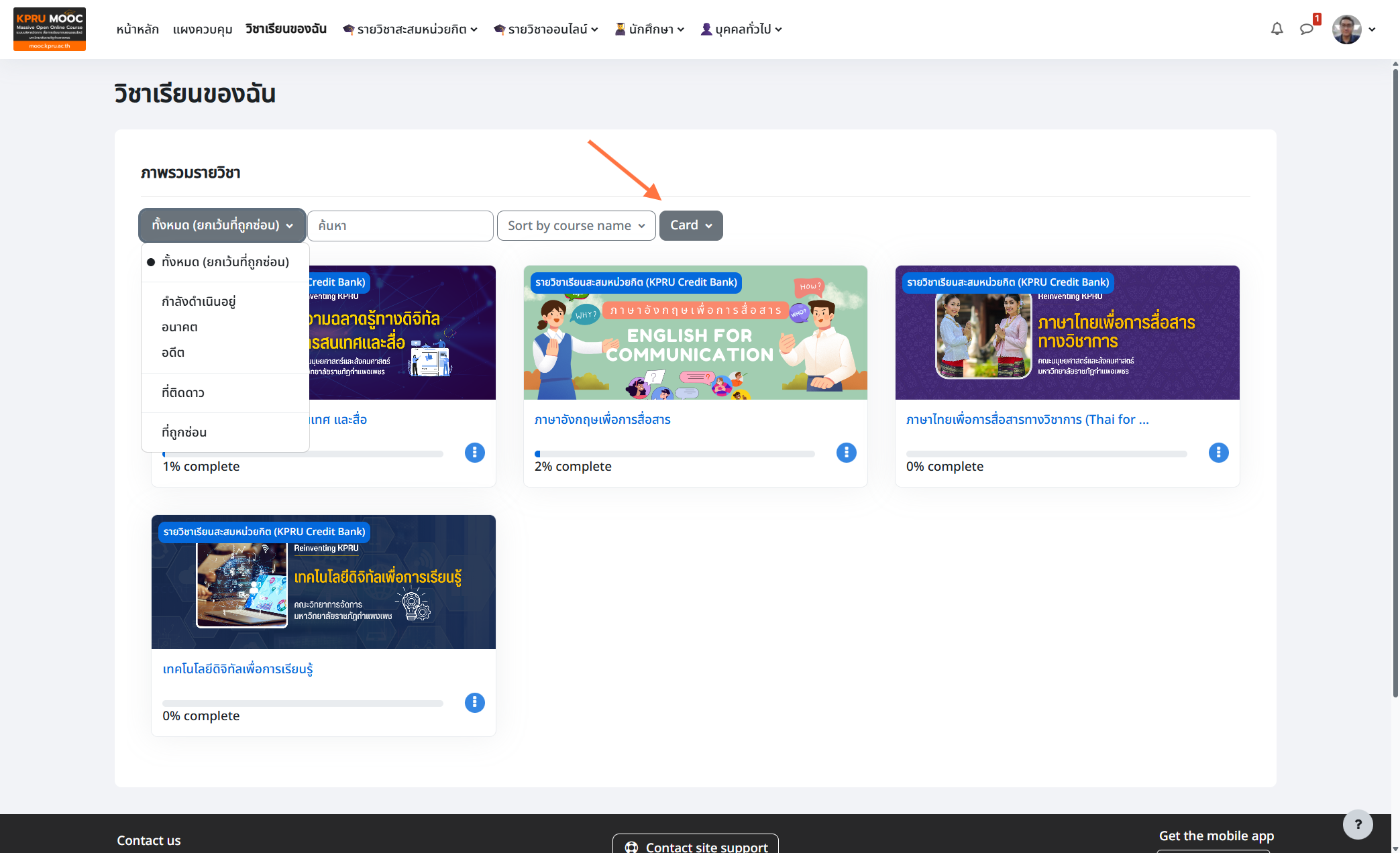Click the 2% complete progress bar
The height and width of the screenshot is (853, 1400).
point(675,454)
